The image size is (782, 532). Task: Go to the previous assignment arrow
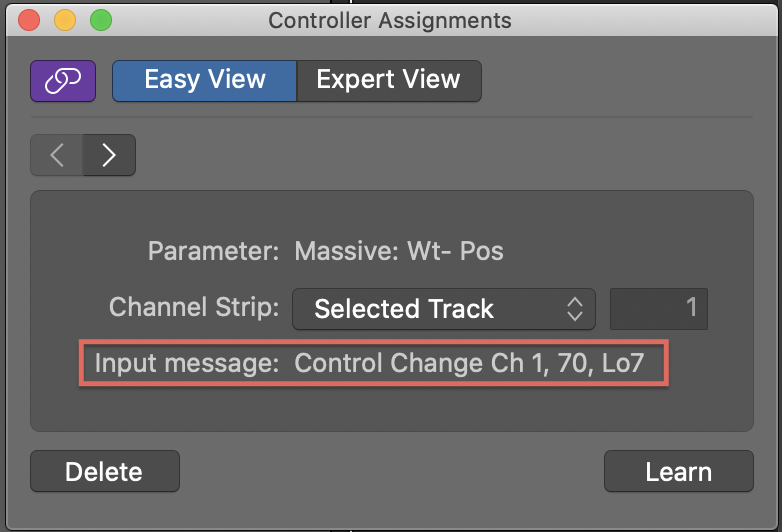click(x=57, y=155)
